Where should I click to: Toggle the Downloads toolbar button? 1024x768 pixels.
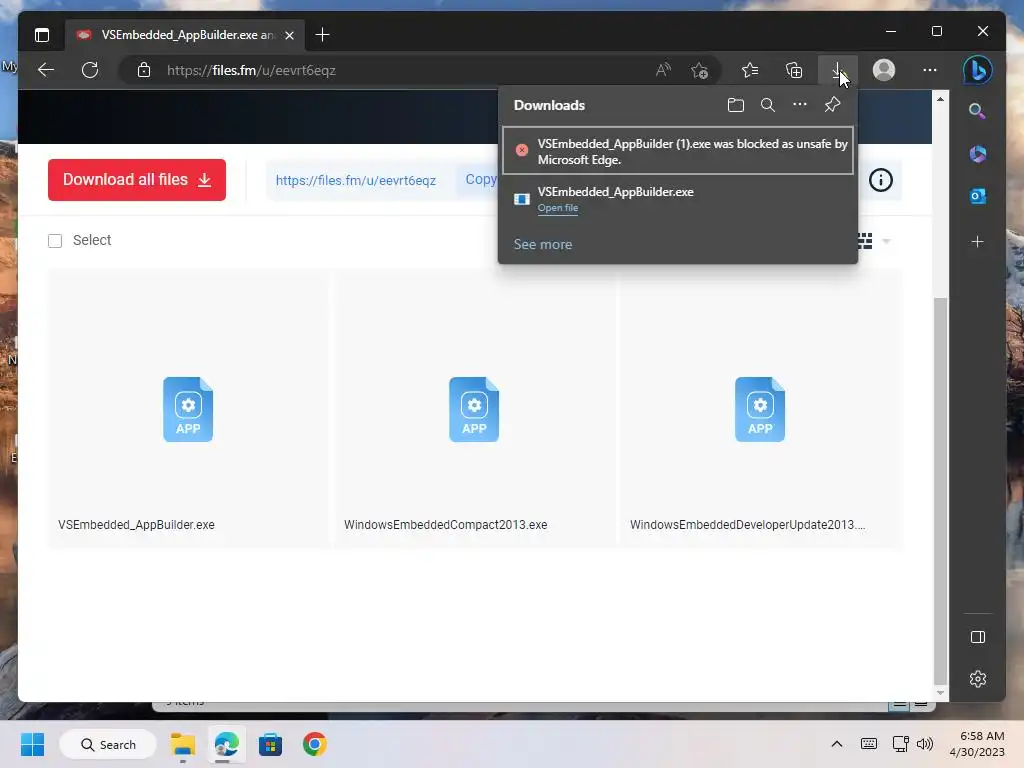[x=837, y=70]
